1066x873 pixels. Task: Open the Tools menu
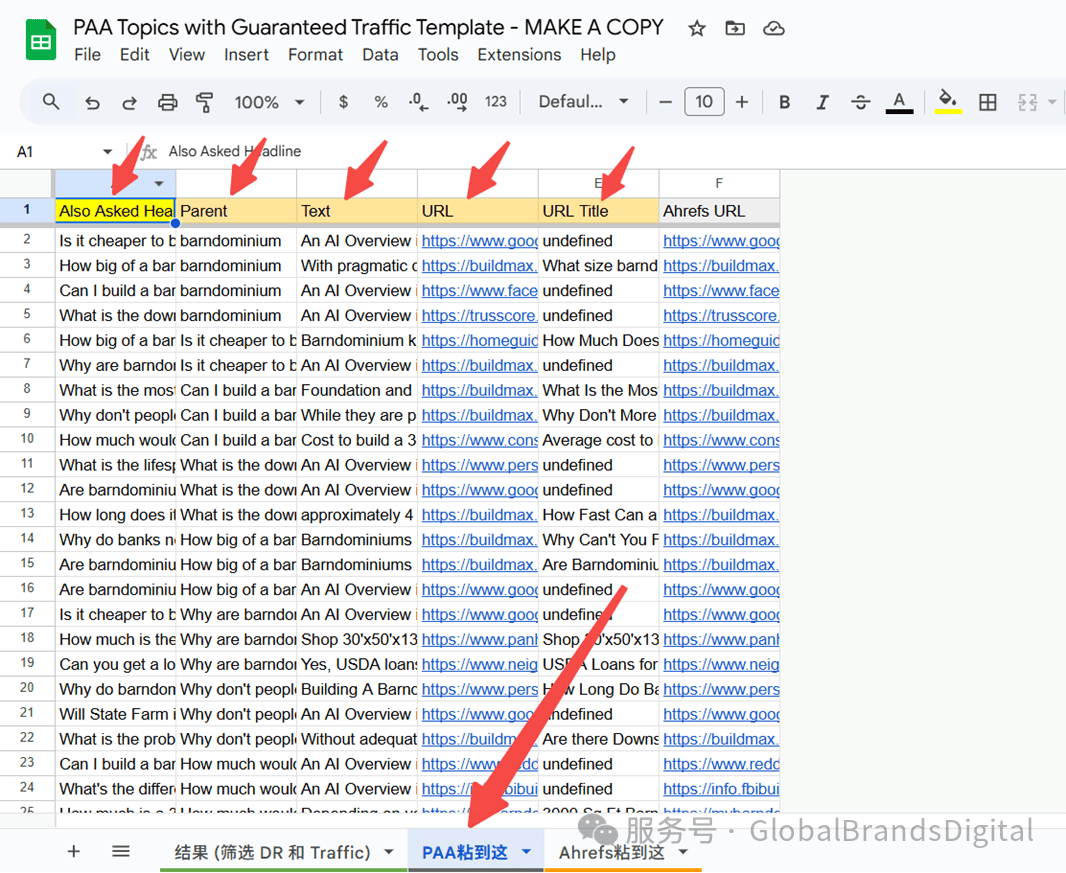tap(438, 54)
